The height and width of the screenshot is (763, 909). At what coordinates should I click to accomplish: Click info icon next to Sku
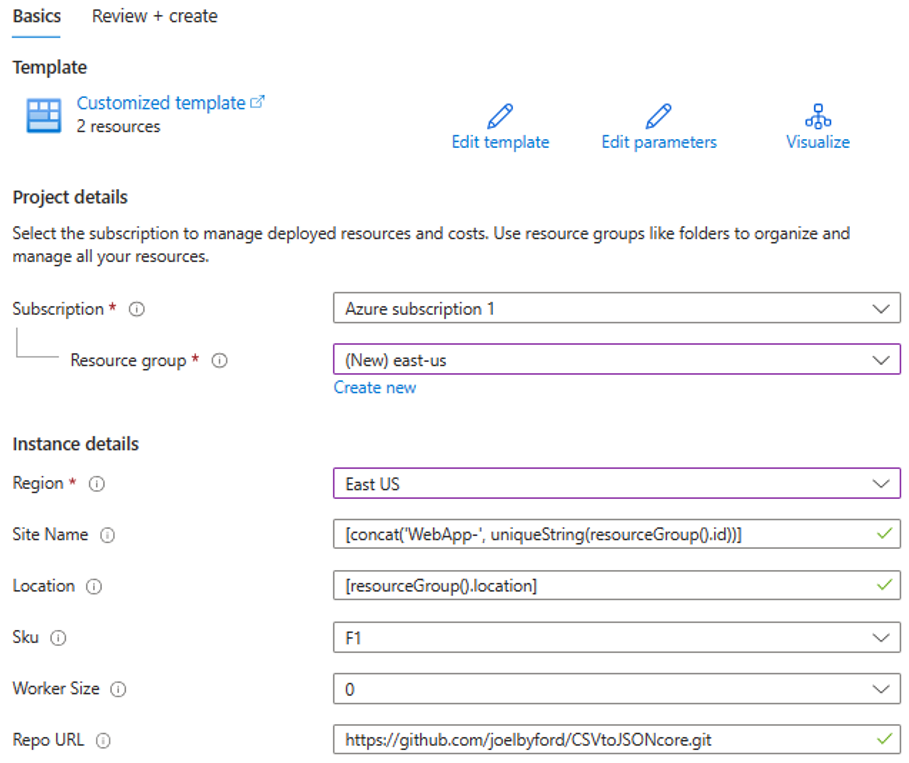[x=59, y=638]
